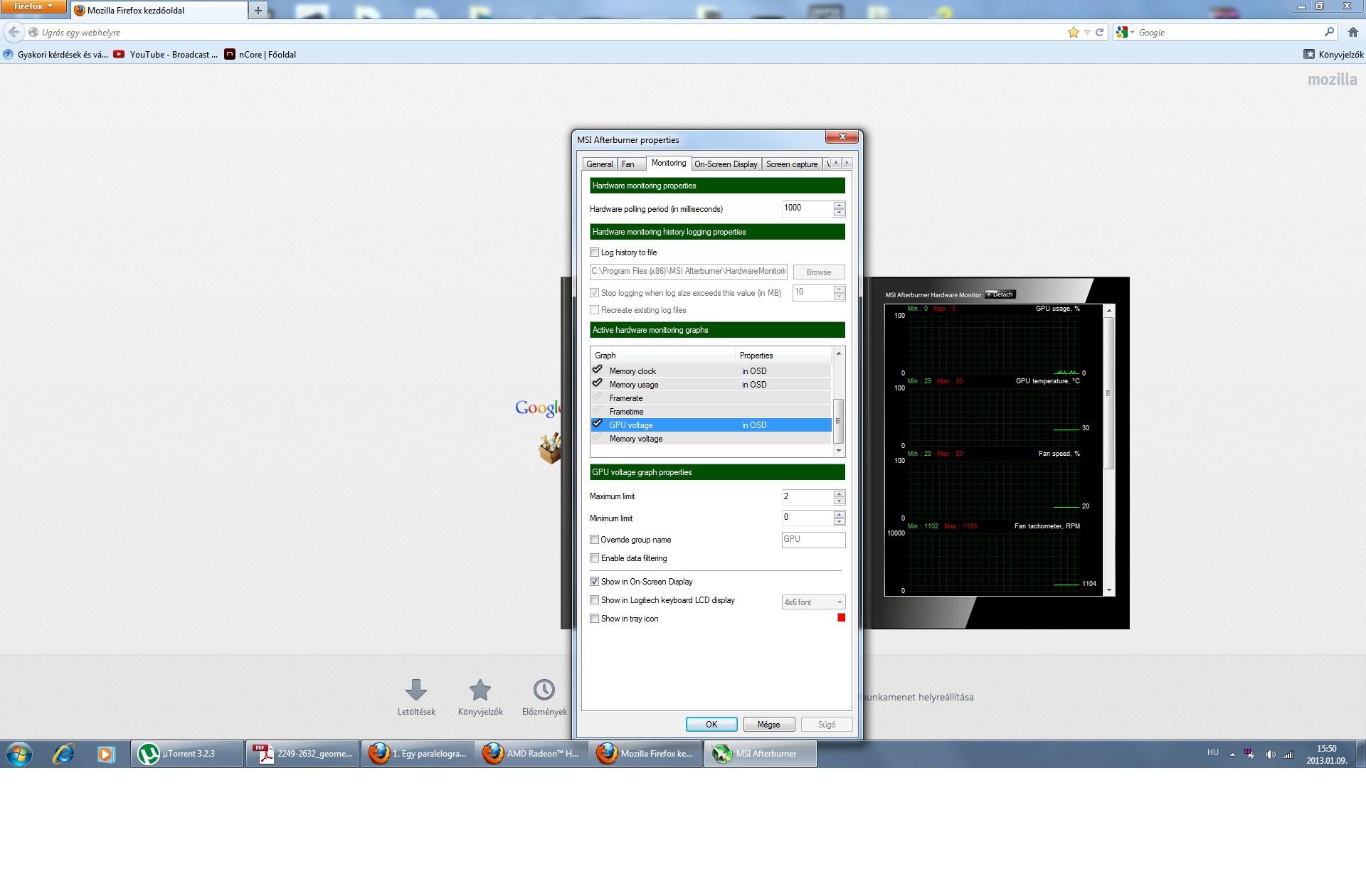Image resolution: width=1366 pixels, height=896 pixels.
Task: Switch to µTorrent 3.2.3 taskbar item
Action: tap(187, 754)
